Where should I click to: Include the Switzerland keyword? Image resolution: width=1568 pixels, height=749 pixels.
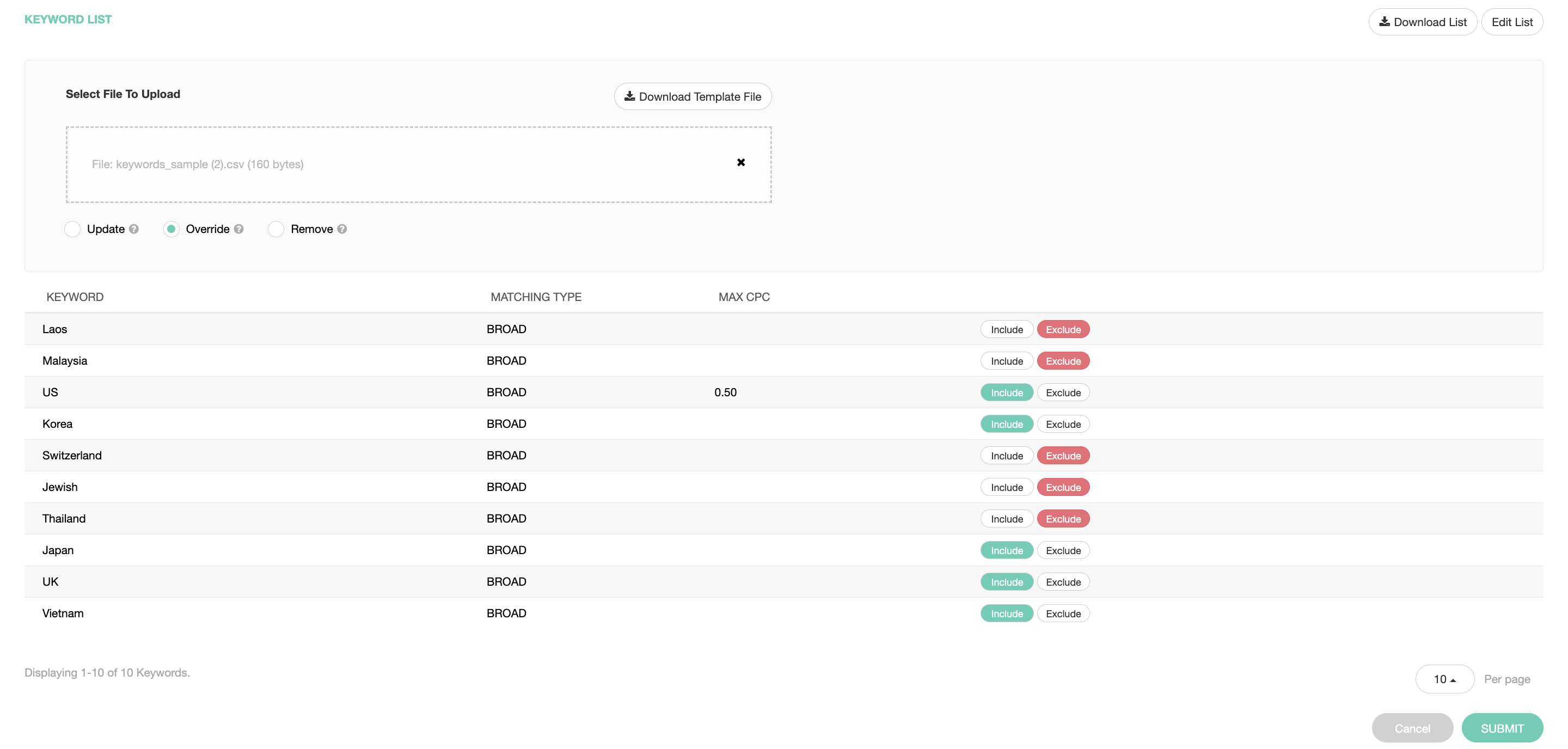pyautogui.click(x=1006, y=456)
